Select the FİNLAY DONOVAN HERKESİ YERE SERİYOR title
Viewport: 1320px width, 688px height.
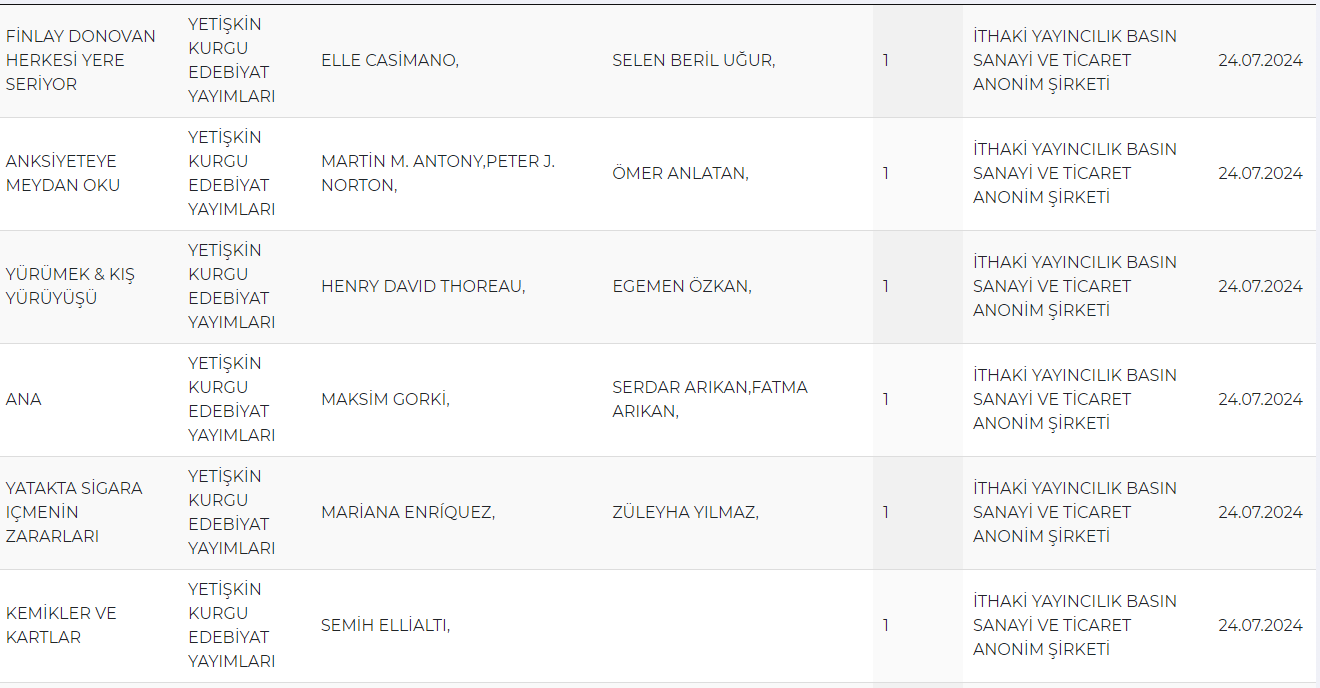pos(81,60)
